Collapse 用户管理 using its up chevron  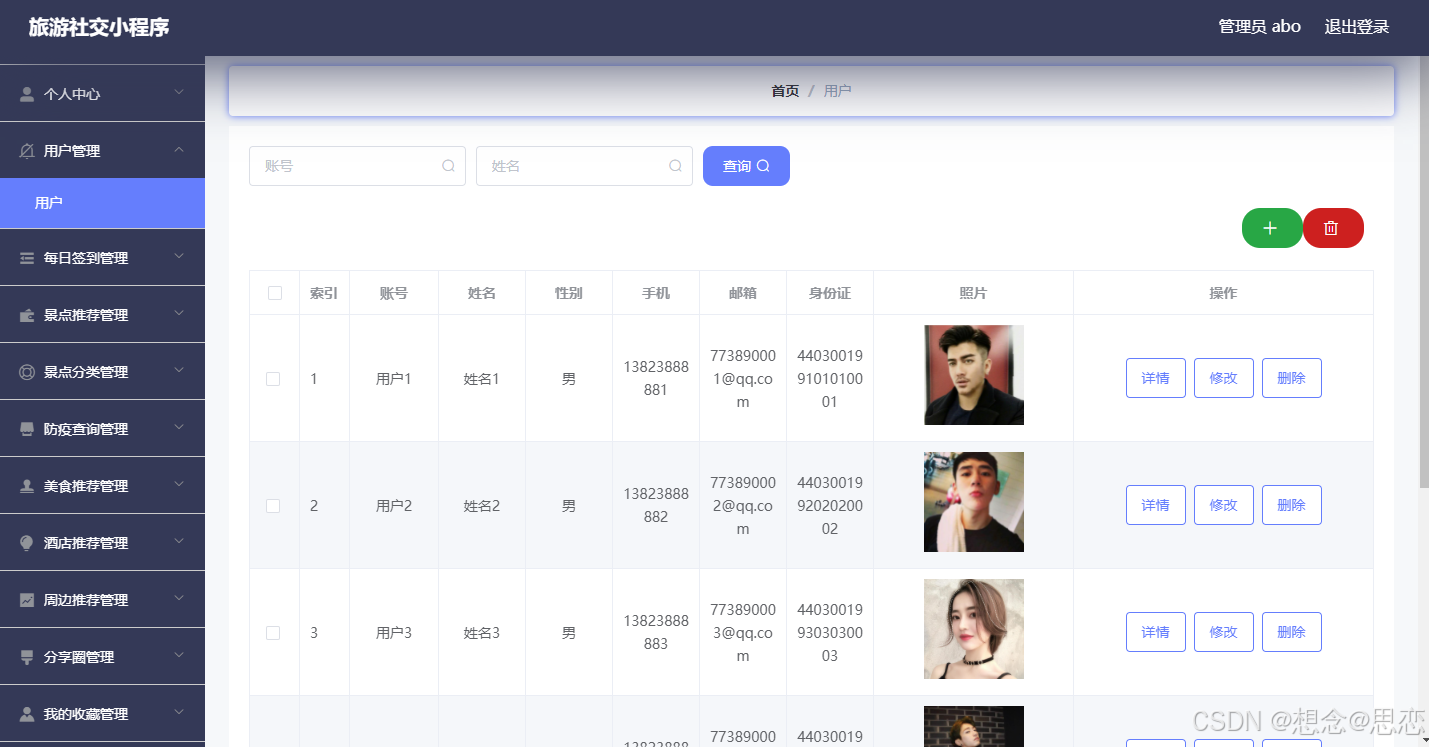coord(179,150)
